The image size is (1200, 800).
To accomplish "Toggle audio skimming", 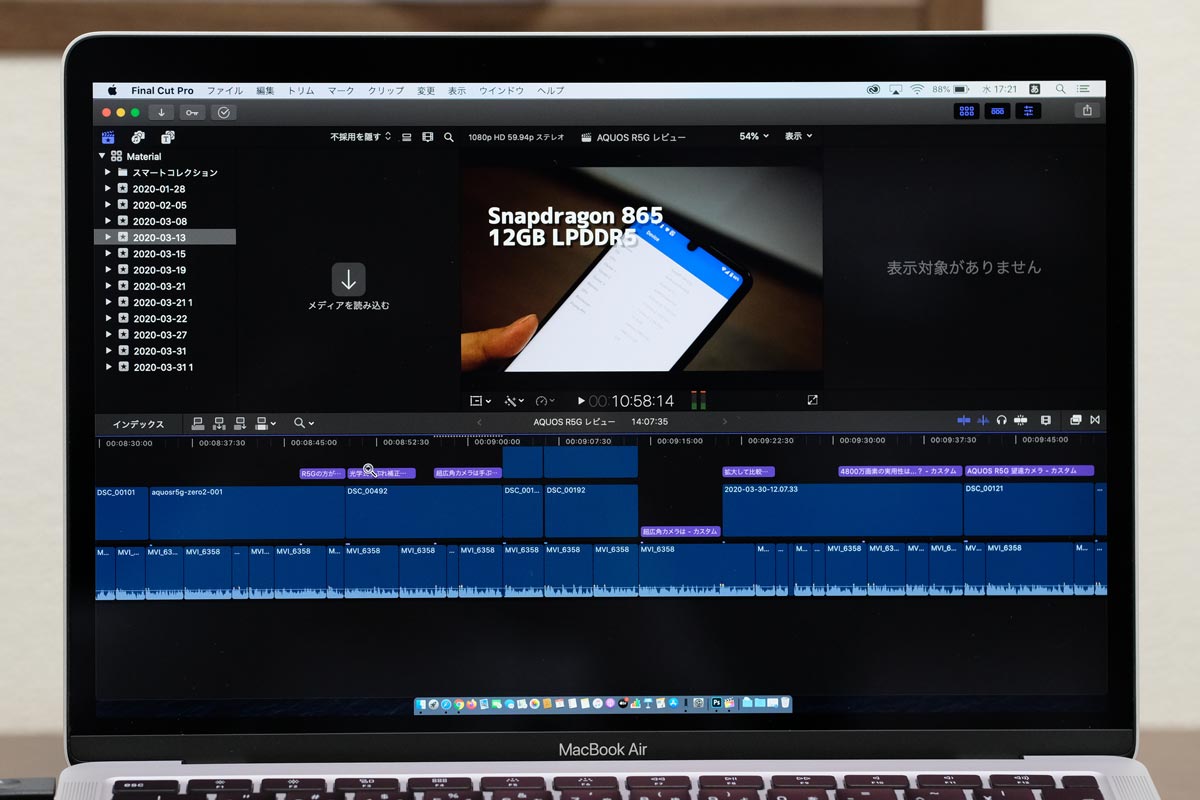I will pos(983,420).
